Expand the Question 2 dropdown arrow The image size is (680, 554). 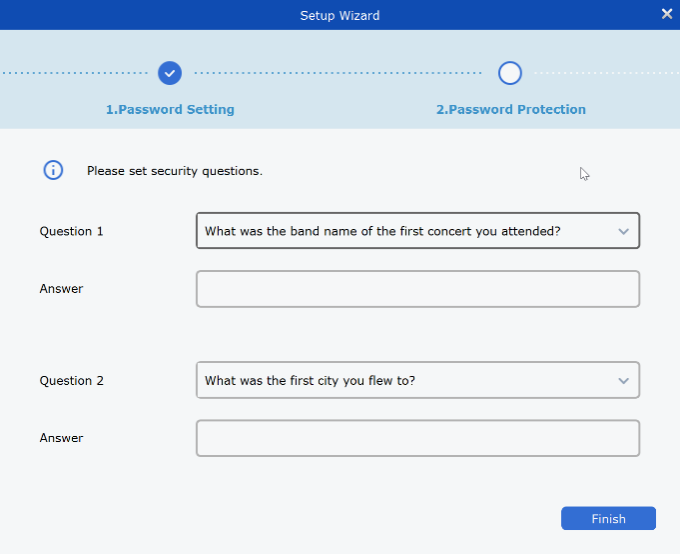[623, 381]
